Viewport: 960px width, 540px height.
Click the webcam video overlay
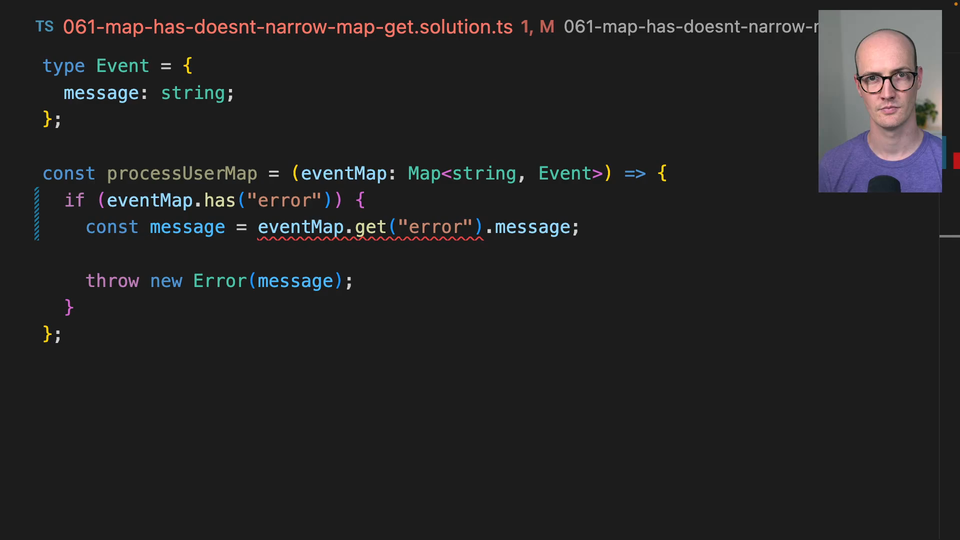(879, 101)
